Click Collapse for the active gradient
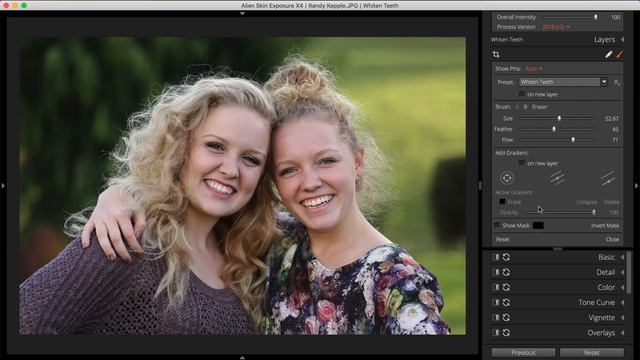Image resolution: width=640 pixels, height=360 pixels. pyautogui.click(x=587, y=202)
